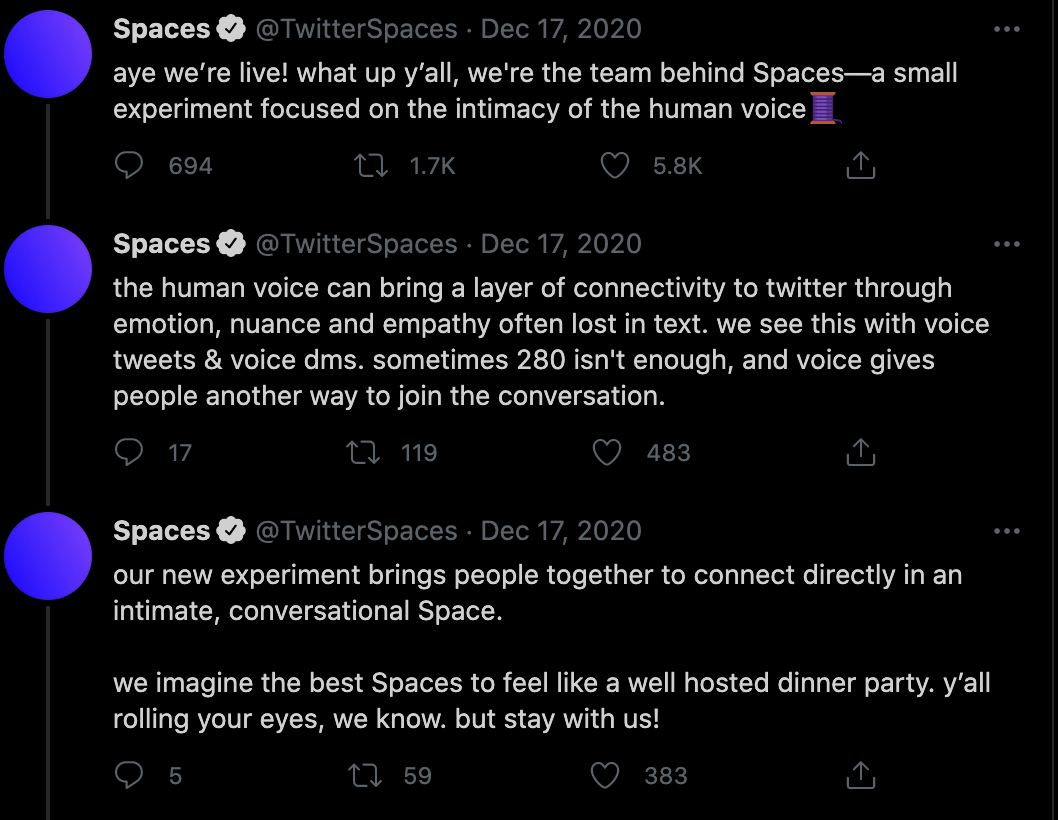Open Dec 17, 2020 timestamp on third tweet

tap(561, 531)
